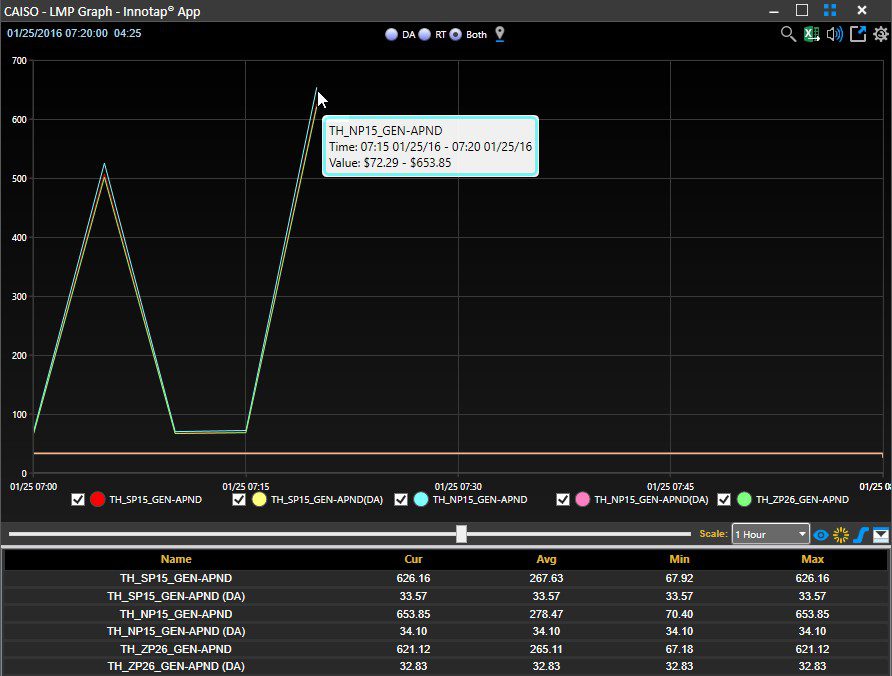Select the TH_NP15_GEN-APND (DA) table row name
Screen dimensions: 892x676
176,631
